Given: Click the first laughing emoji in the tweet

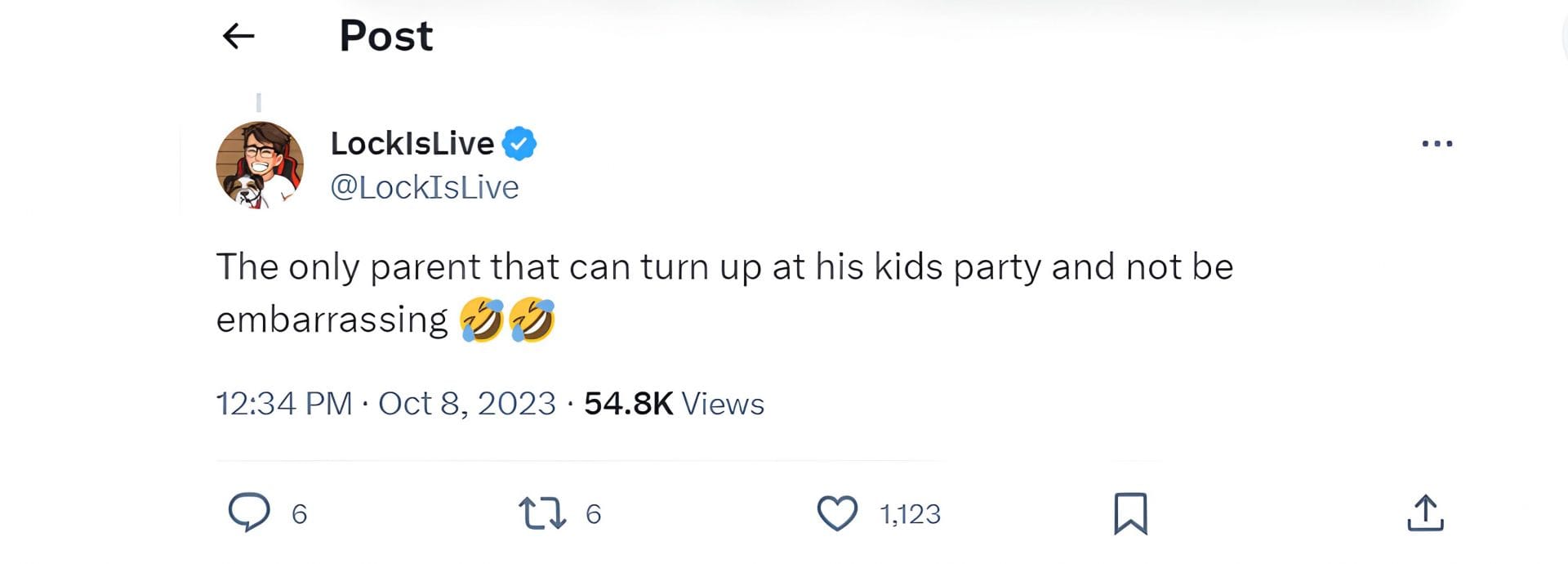Looking at the screenshot, I should click(x=482, y=320).
